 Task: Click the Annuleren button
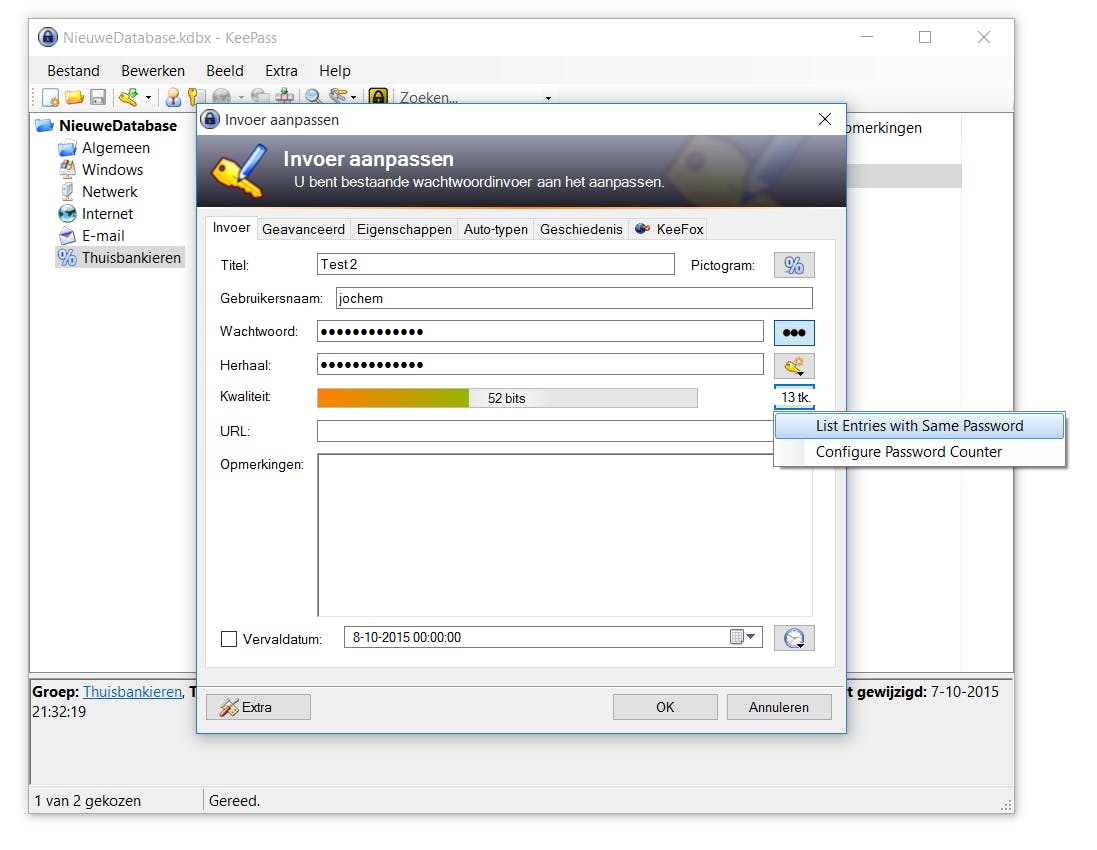tap(779, 707)
